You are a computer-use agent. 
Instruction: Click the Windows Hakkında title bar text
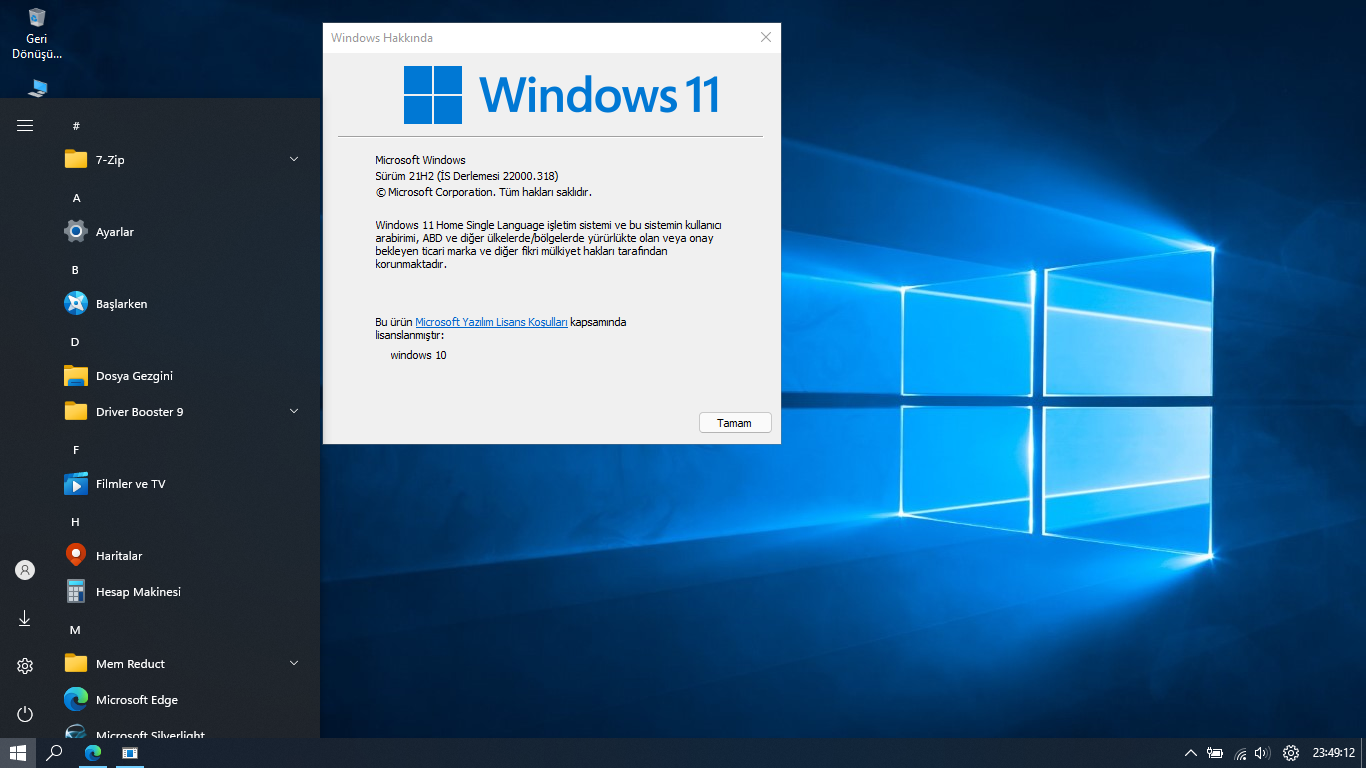tap(381, 38)
